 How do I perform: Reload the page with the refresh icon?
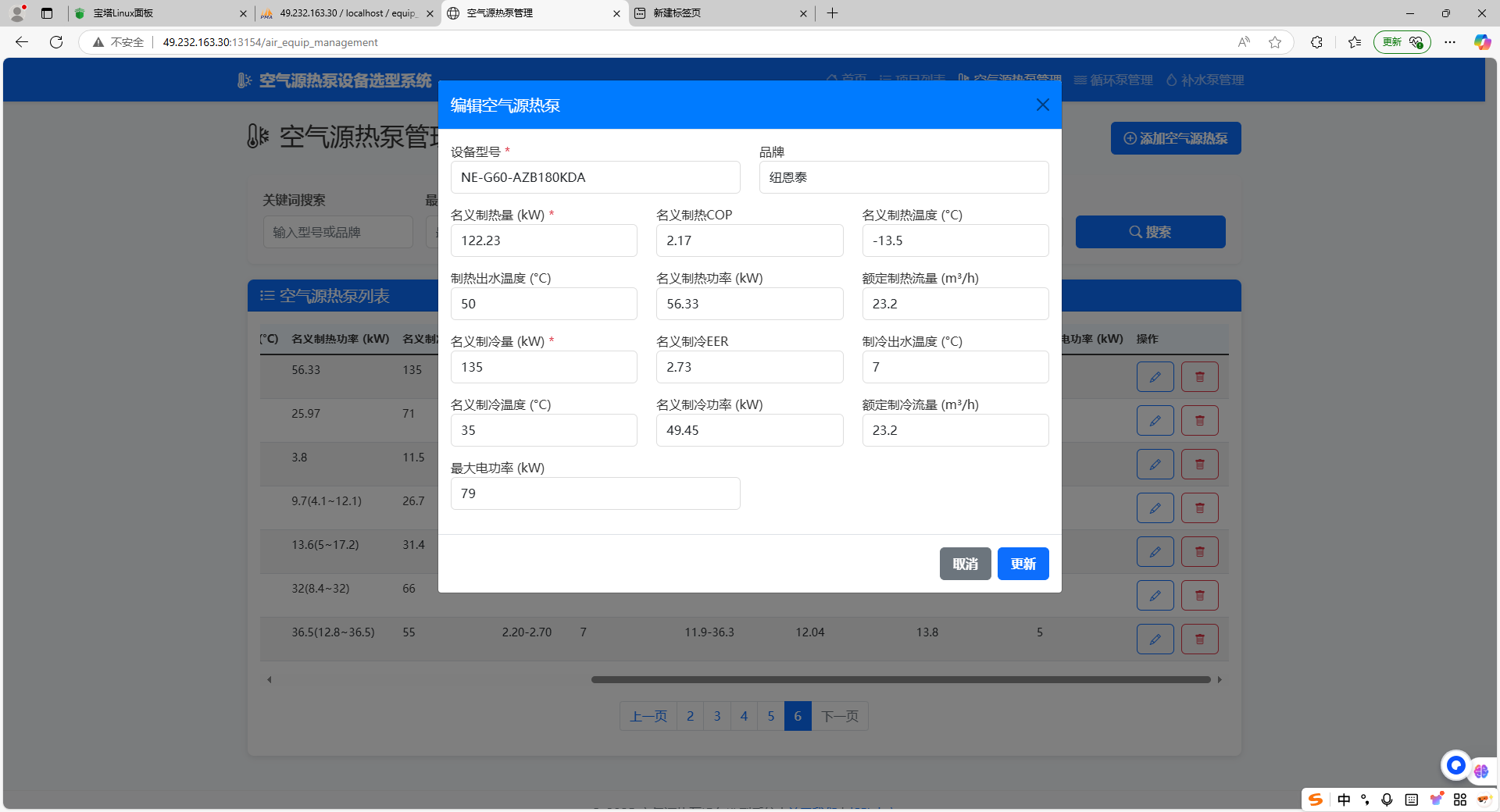pyautogui.click(x=56, y=42)
